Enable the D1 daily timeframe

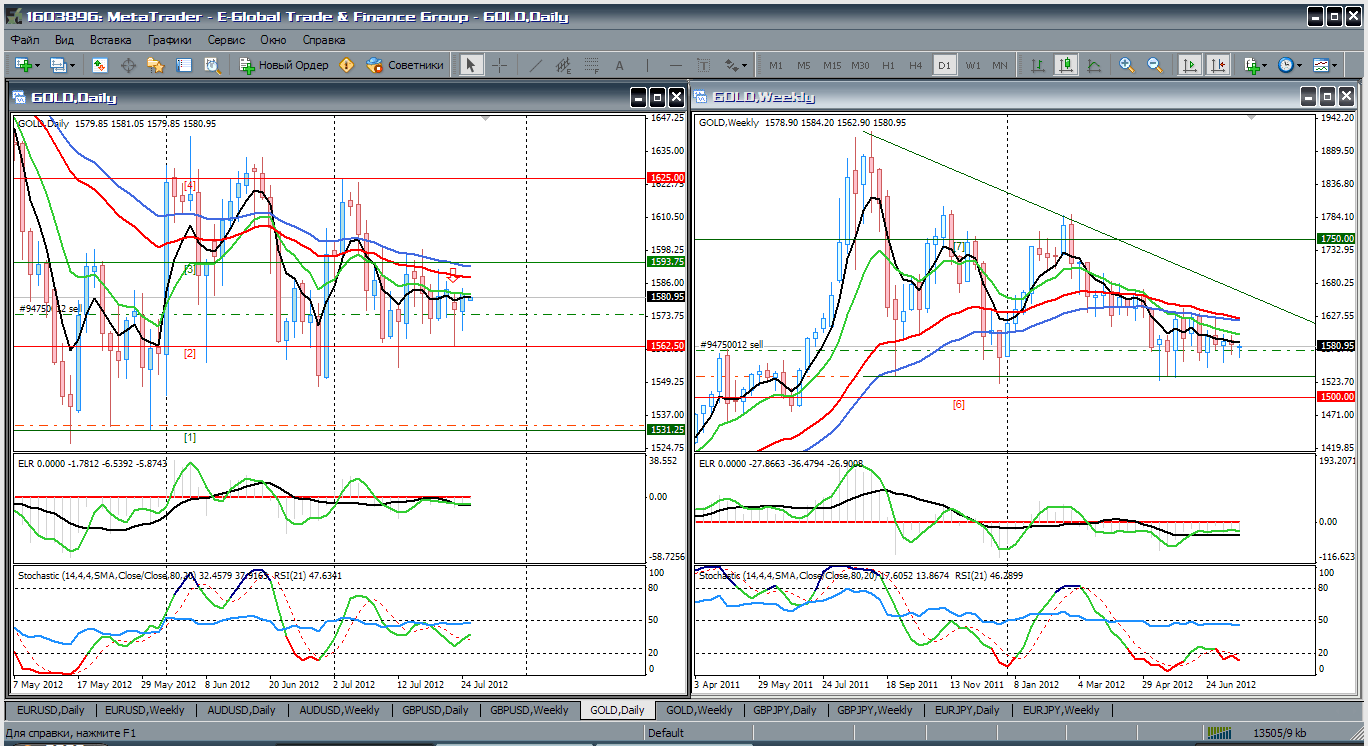point(944,65)
